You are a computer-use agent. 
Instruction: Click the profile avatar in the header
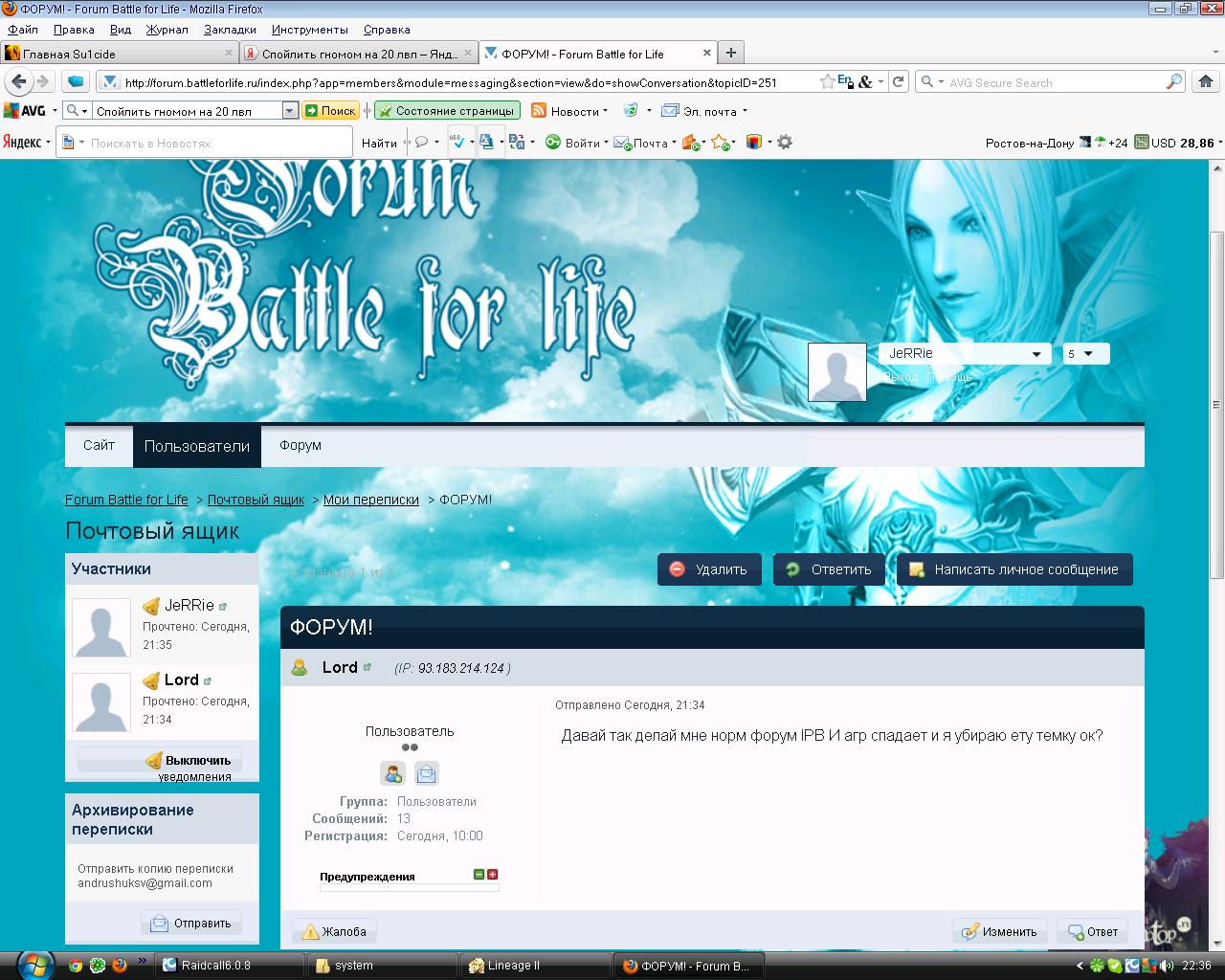click(837, 371)
